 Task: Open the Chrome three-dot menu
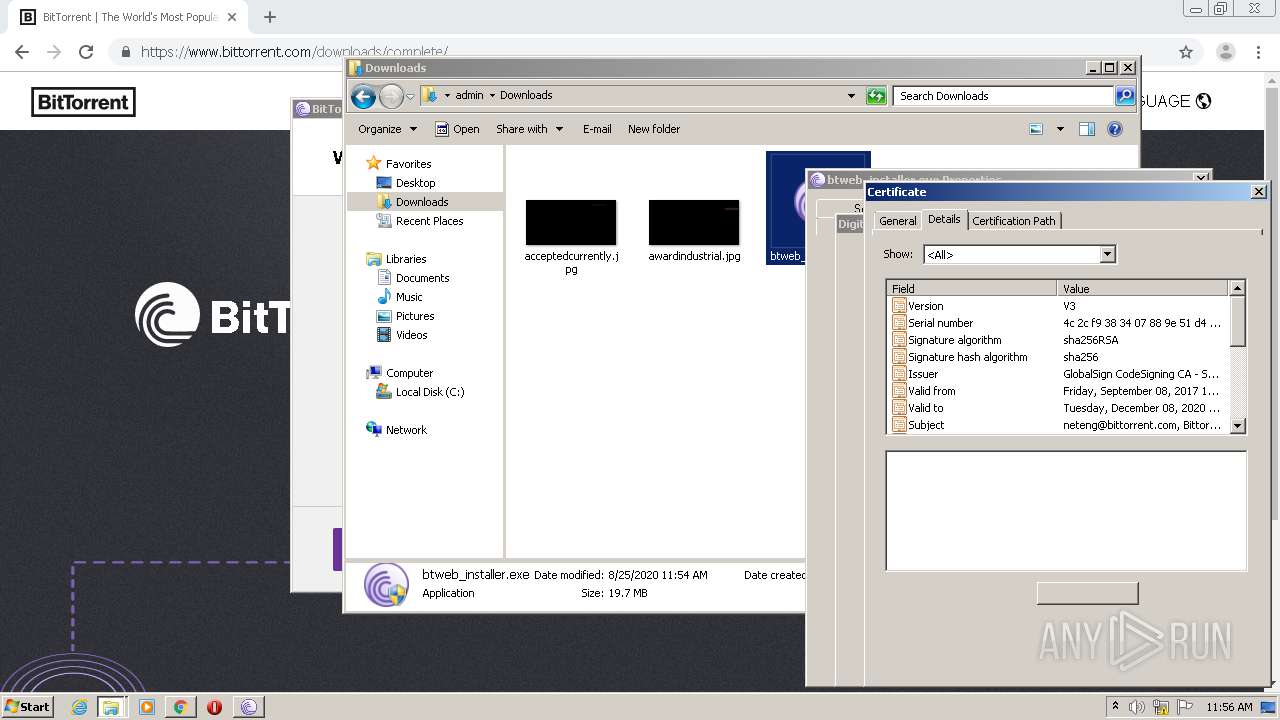pyautogui.click(x=1257, y=52)
